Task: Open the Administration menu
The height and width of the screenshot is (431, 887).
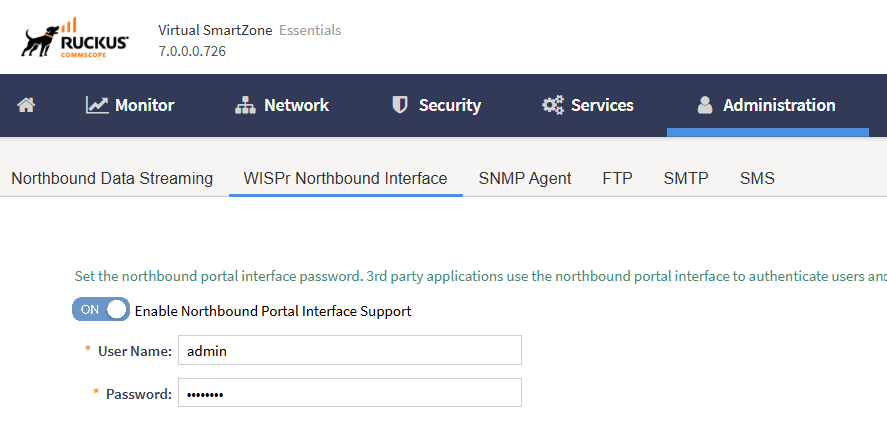Action: coord(767,105)
